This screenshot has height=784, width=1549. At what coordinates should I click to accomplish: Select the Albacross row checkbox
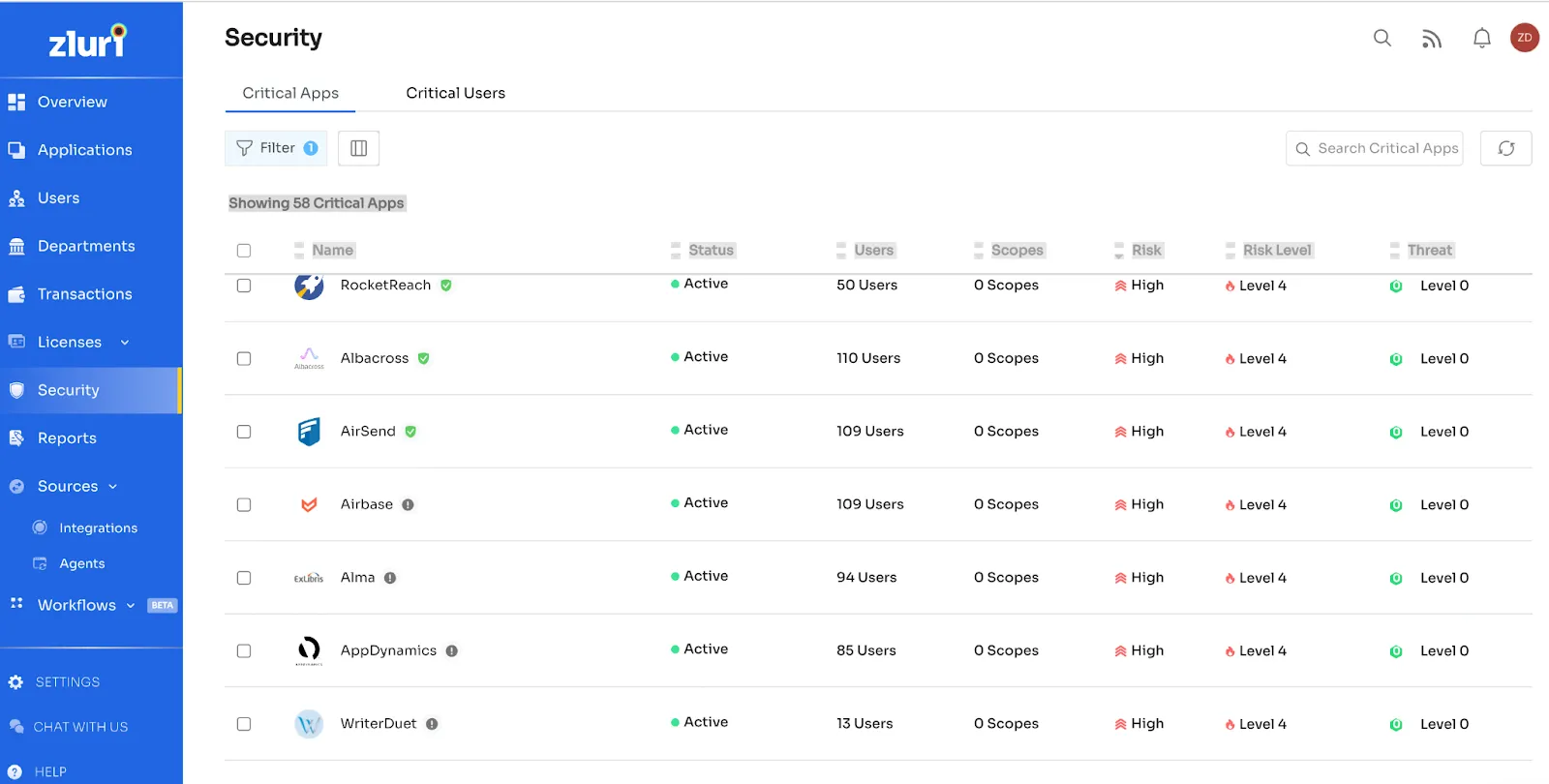(x=244, y=358)
